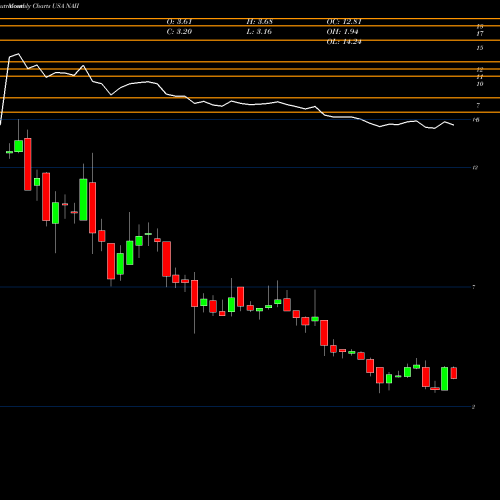Click the lower-chart price axis label '2'
This screenshot has height=500, width=500.
click(x=473, y=407)
